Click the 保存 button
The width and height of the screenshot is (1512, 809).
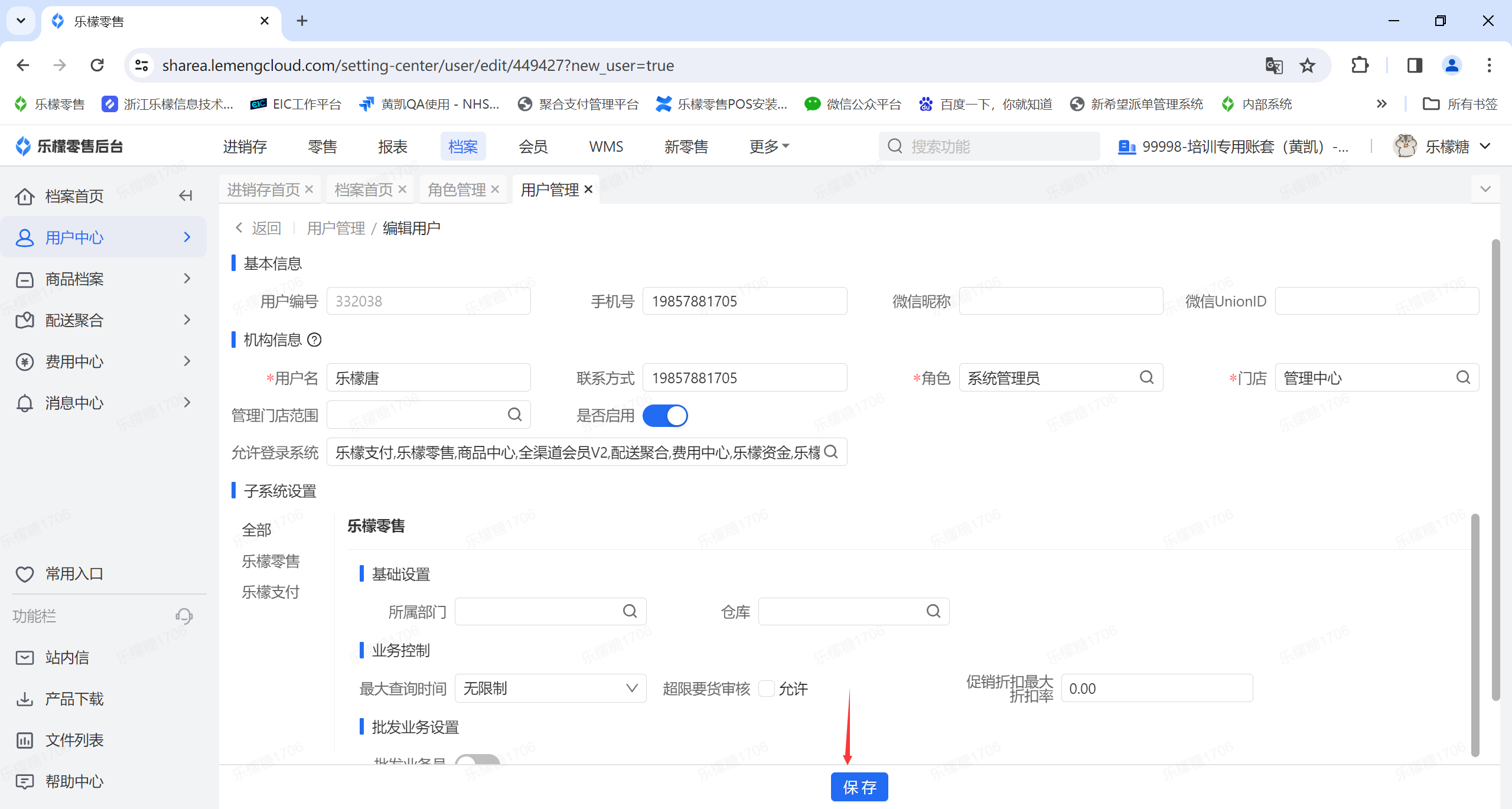859,787
